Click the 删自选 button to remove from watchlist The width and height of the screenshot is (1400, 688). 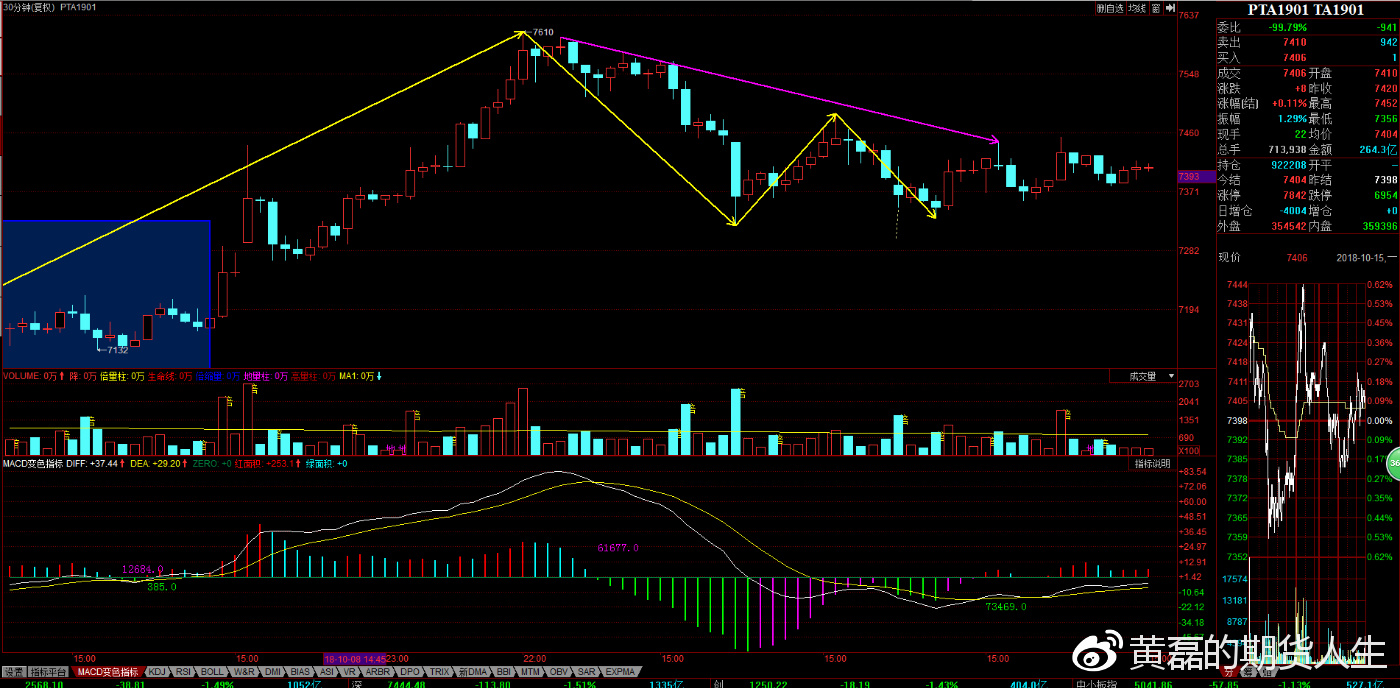coord(1110,8)
